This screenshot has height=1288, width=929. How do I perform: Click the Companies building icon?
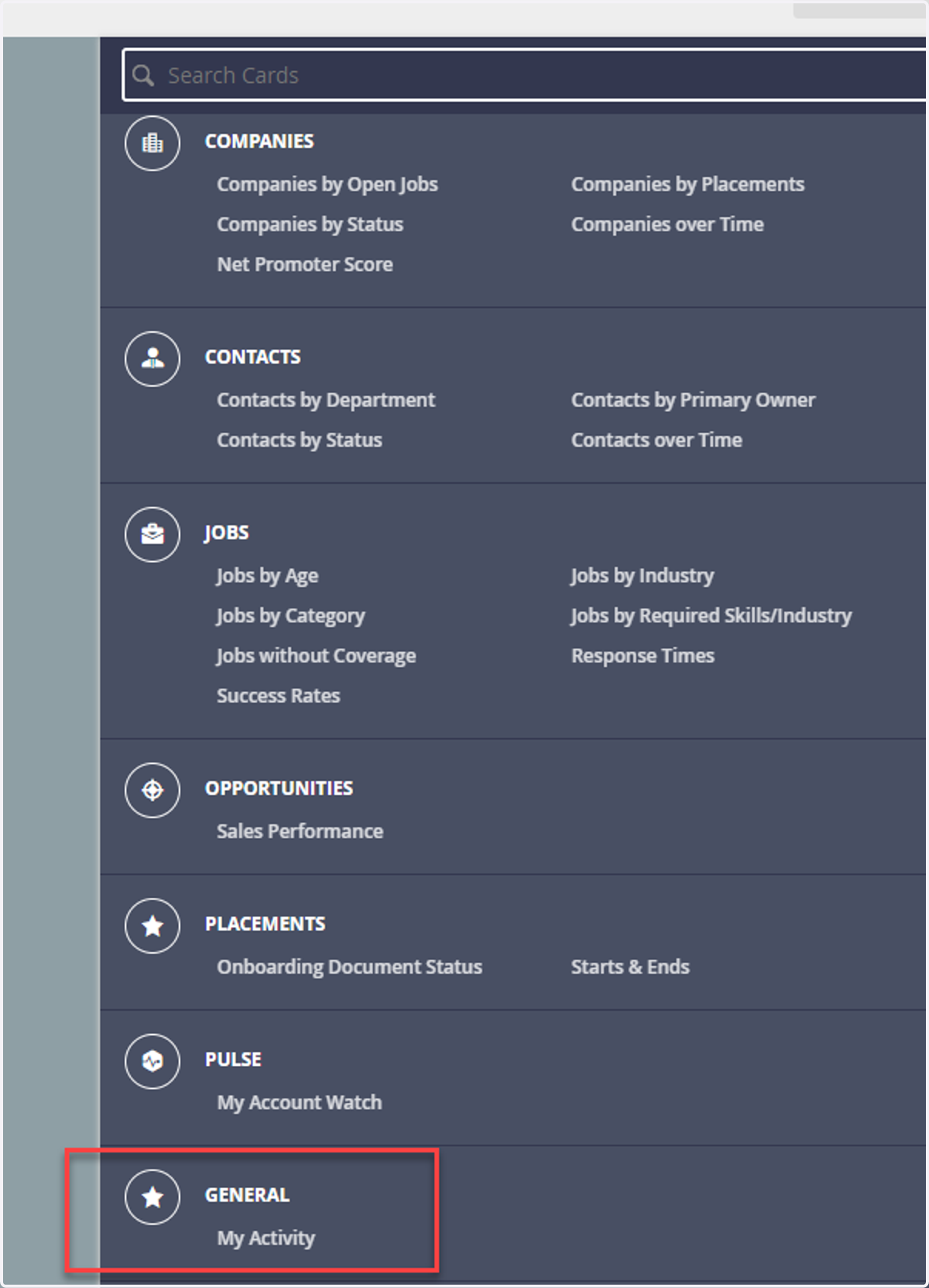pyautogui.click(x=153, y=143)
